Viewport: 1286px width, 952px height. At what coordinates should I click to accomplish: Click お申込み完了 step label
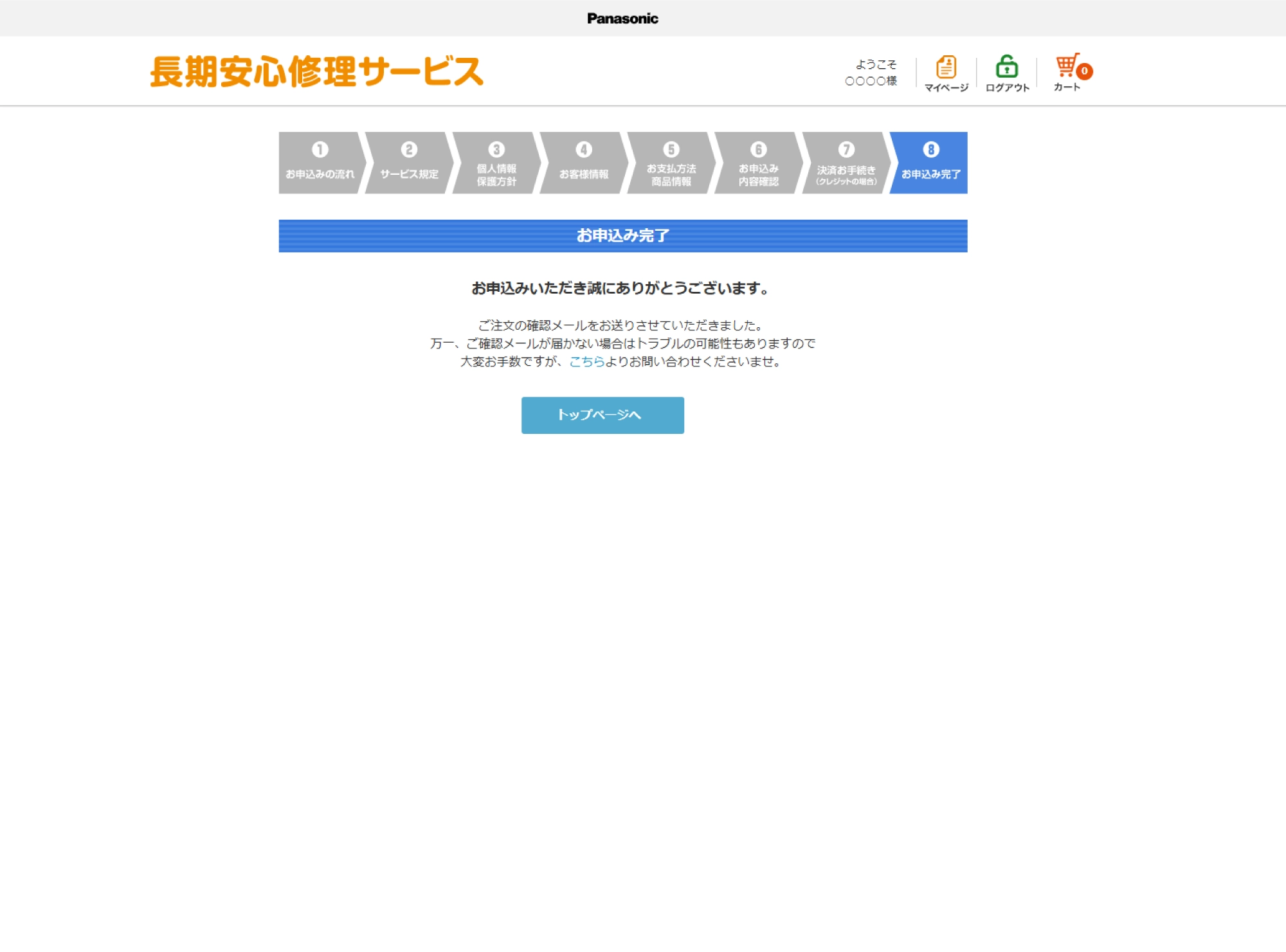click(x=930, y=174)
